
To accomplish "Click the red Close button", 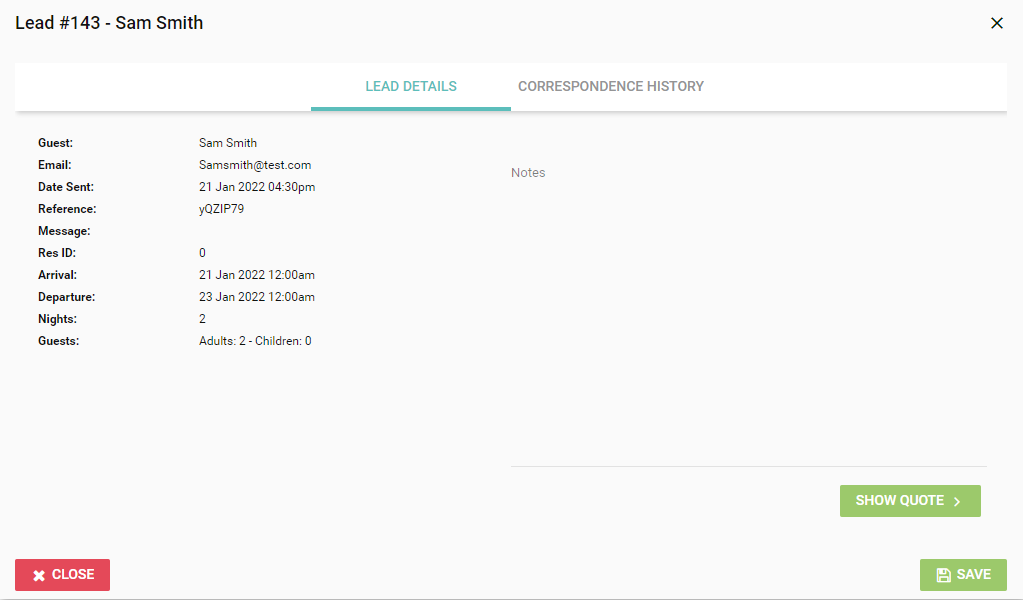I will [x=62, y=575].
